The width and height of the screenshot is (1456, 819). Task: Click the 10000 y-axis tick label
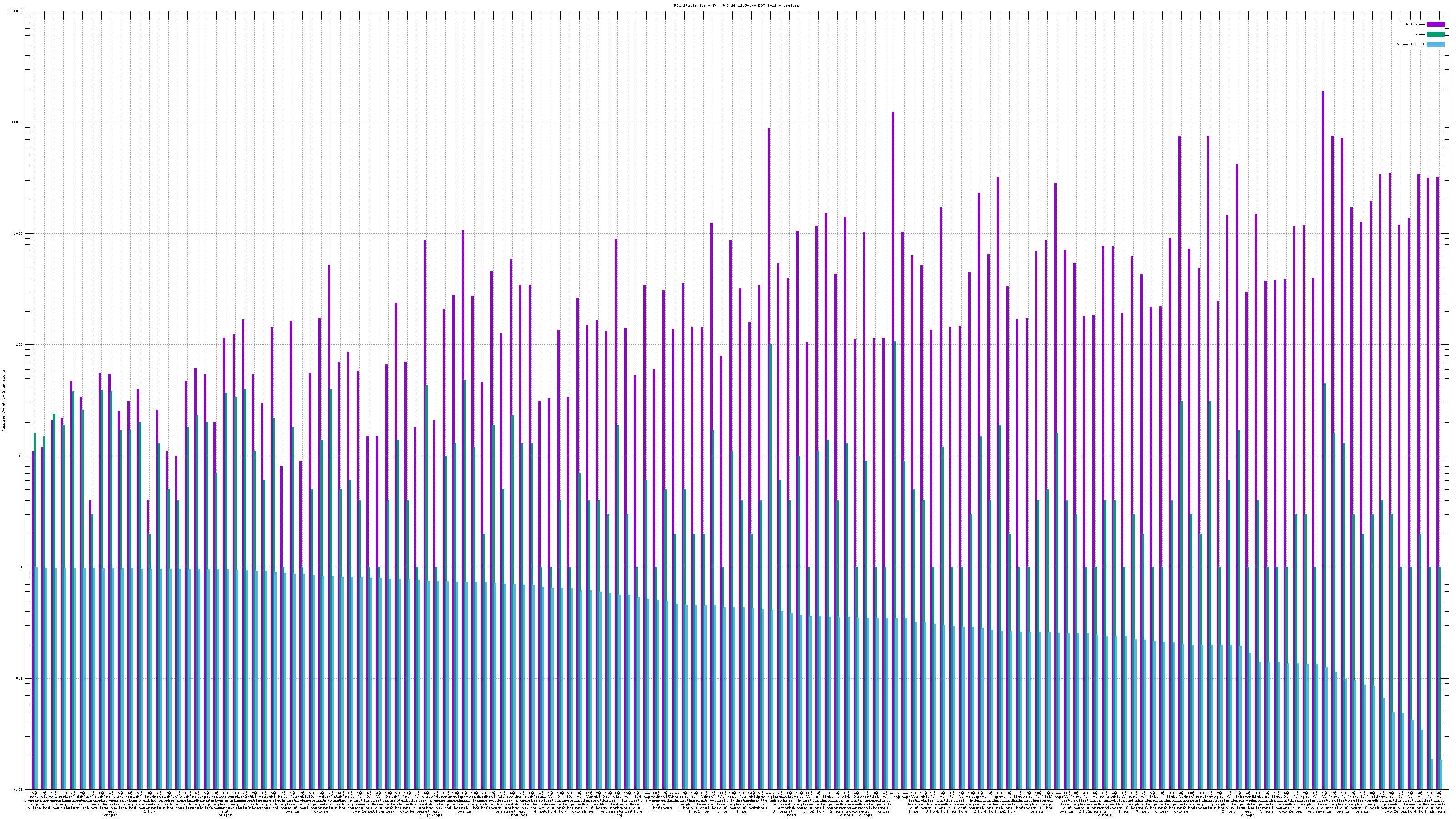point(18,122)
